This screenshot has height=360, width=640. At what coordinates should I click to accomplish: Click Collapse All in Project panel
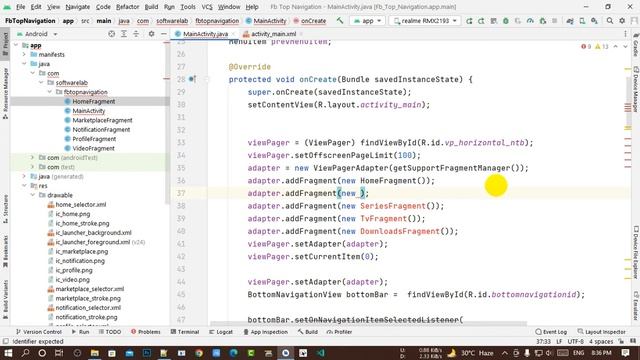tap(136, 34)
